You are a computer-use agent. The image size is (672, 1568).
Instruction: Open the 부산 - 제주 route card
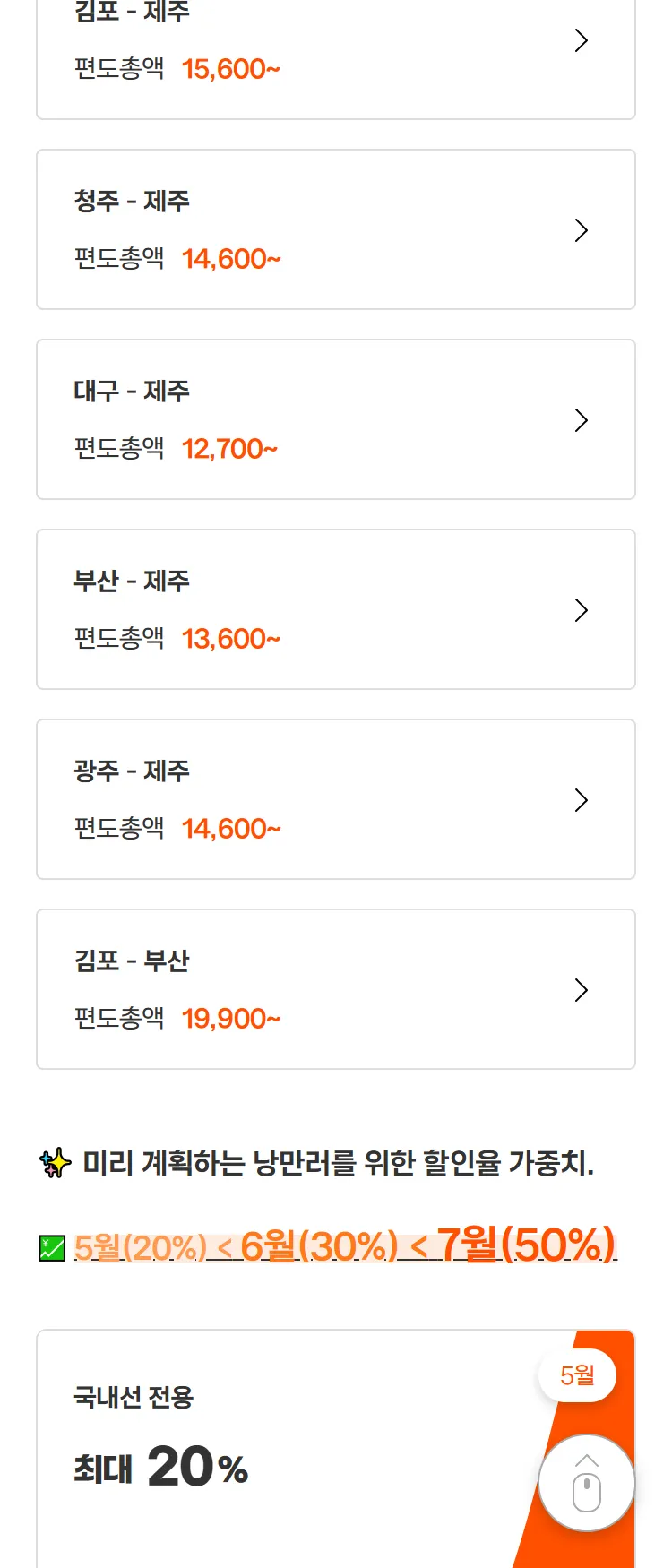click(x=336, y=609)
